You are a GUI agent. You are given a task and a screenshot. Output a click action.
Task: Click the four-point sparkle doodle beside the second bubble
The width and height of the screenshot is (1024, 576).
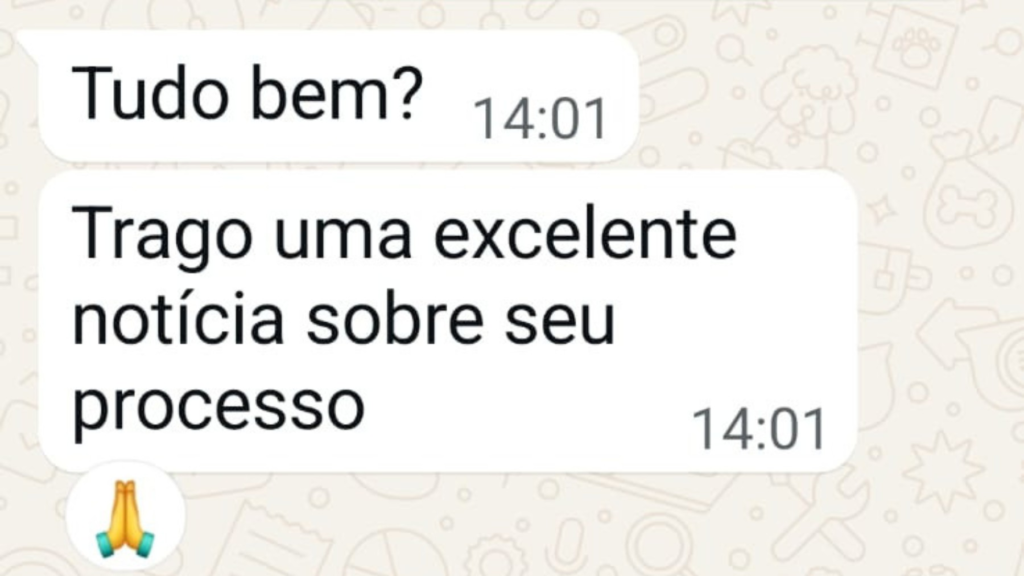[x=882, y=208]
